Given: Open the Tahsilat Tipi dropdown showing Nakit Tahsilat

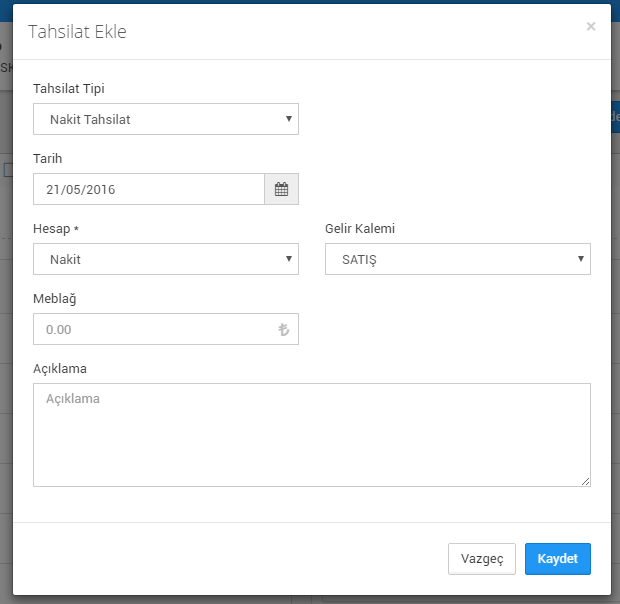Looking at the screenshot, I should point(166,119).
